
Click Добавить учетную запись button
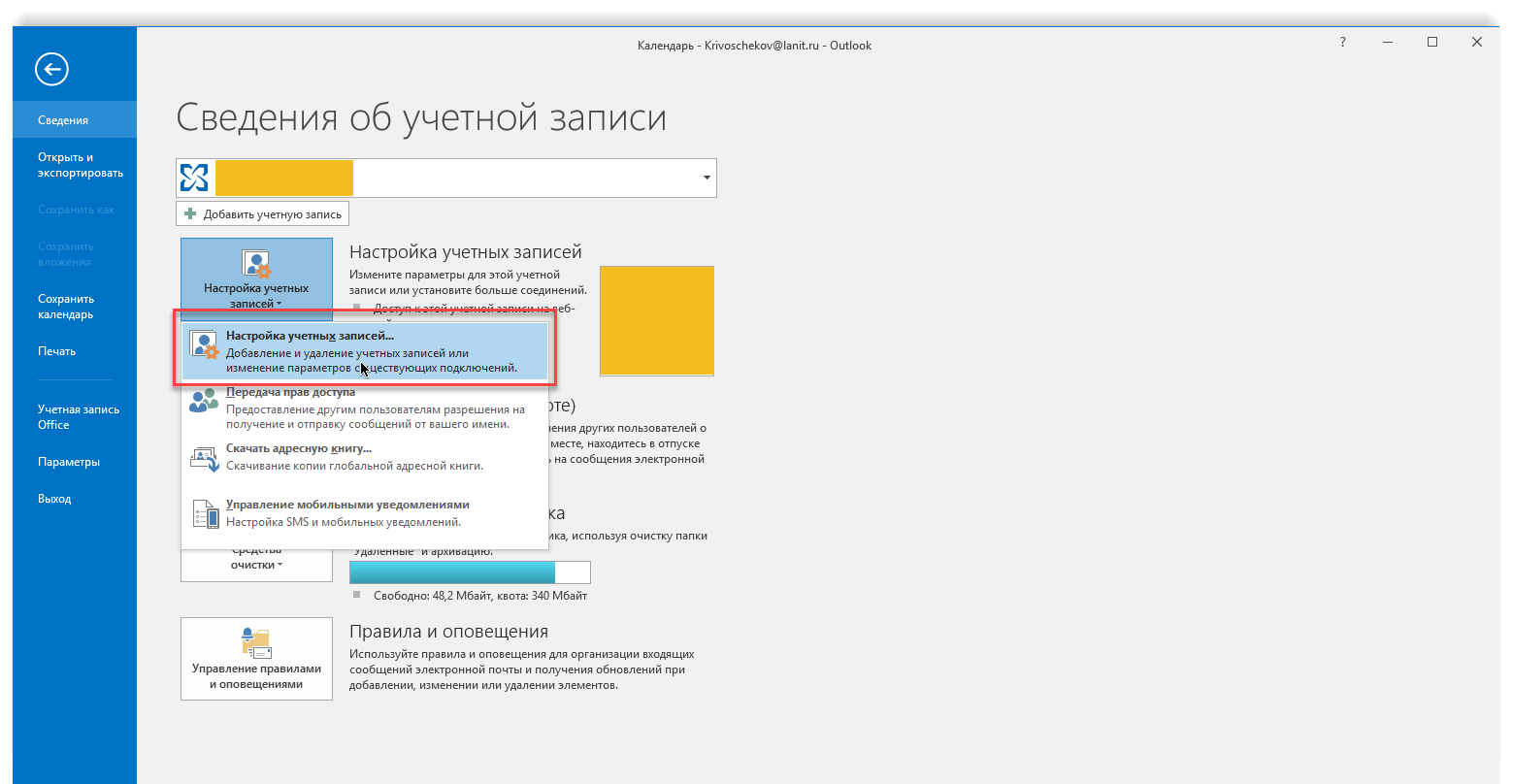pos(263,213)
